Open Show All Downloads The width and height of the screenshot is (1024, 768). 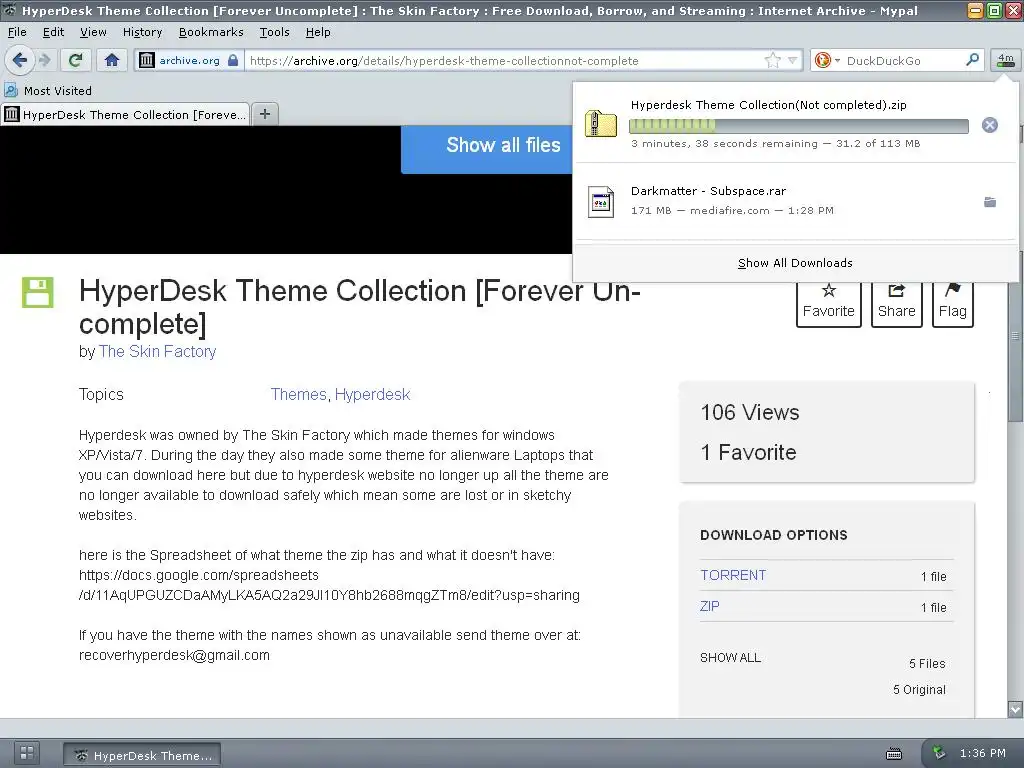[x=795, y=263]
